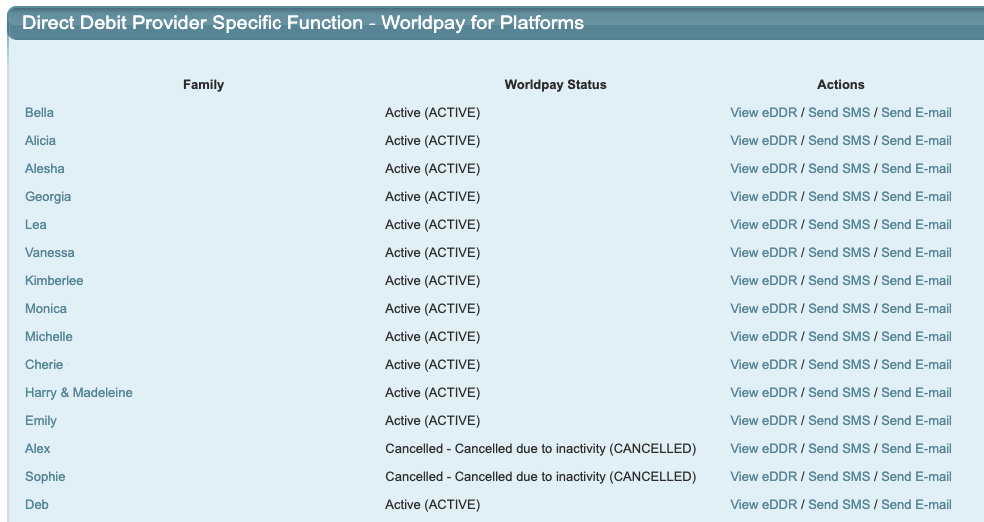
Task: Send E-mail to Kimberlee
Action: click(916, 280)
